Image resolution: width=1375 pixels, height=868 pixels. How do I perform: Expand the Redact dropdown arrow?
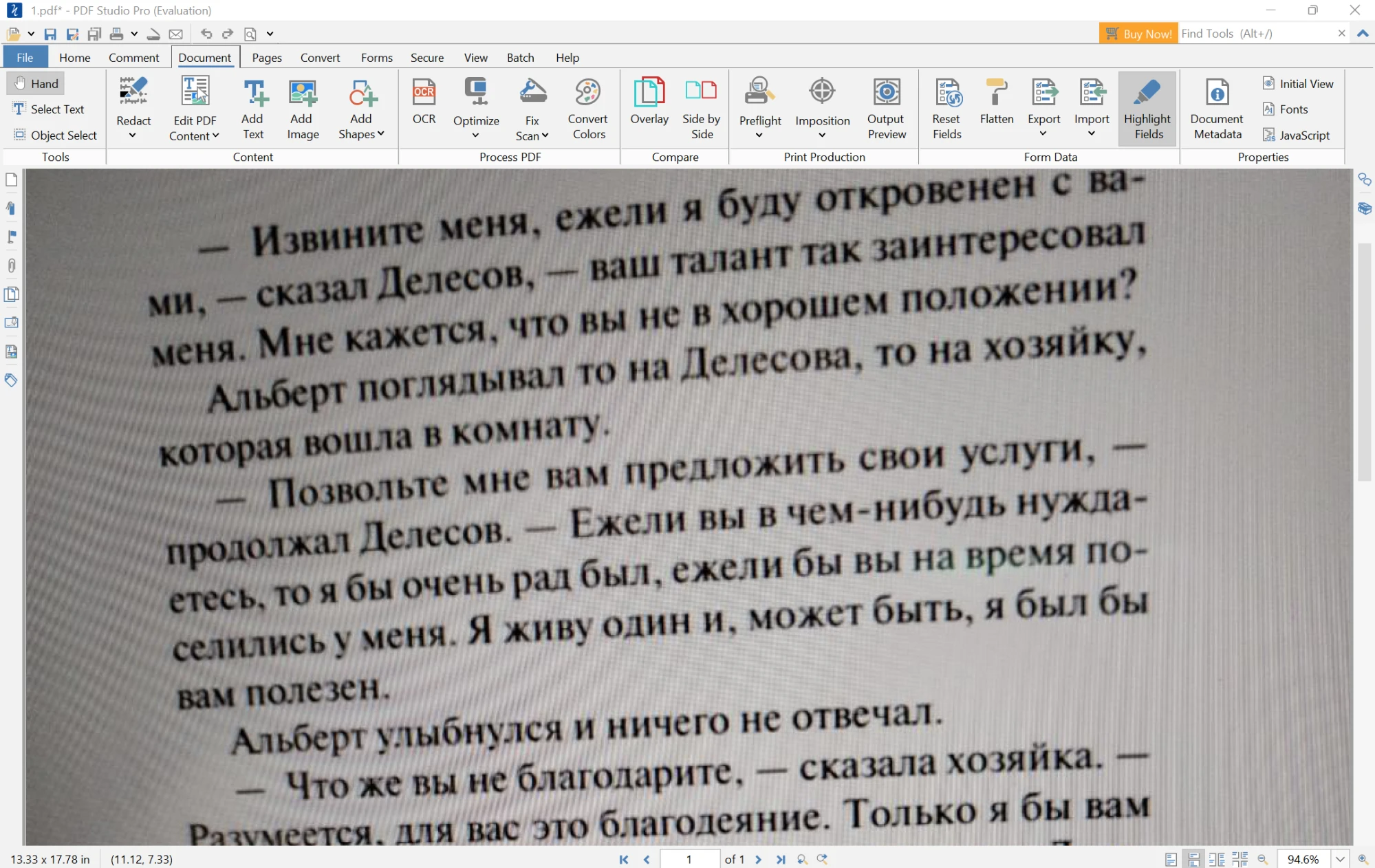[x=133, y=135]
